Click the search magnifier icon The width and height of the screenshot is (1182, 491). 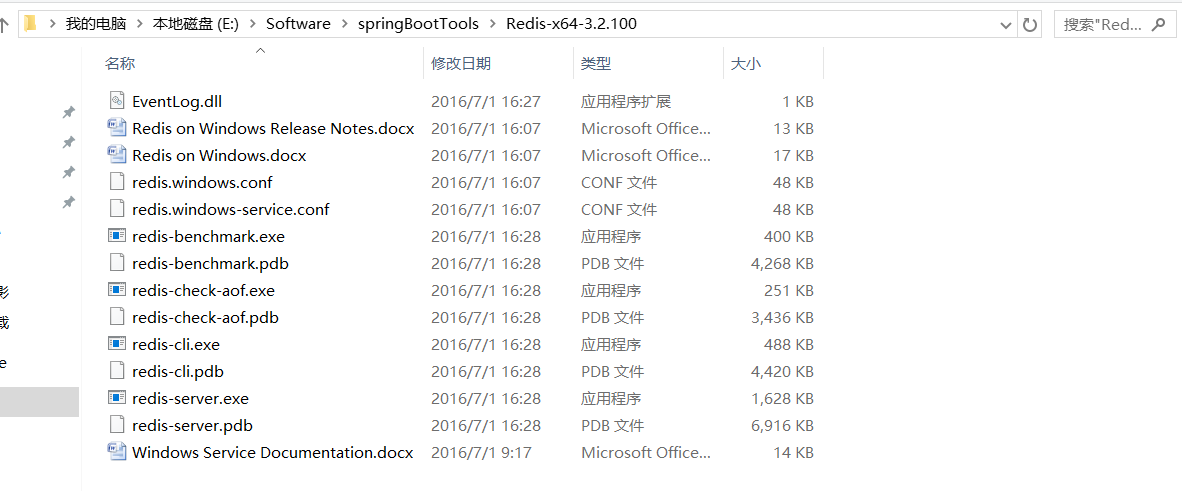(x=1158, y=25)
